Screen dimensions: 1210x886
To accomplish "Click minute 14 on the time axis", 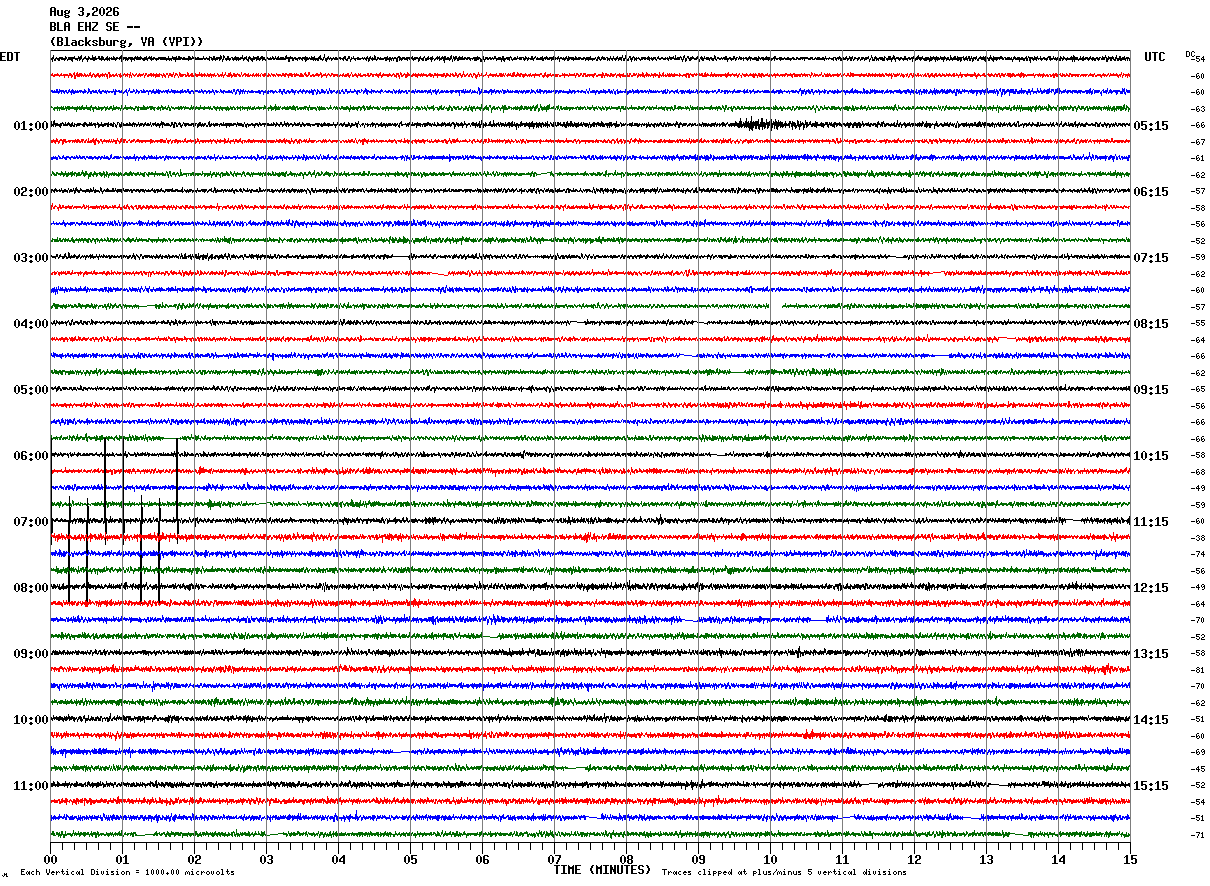I will coord(1058,859).
